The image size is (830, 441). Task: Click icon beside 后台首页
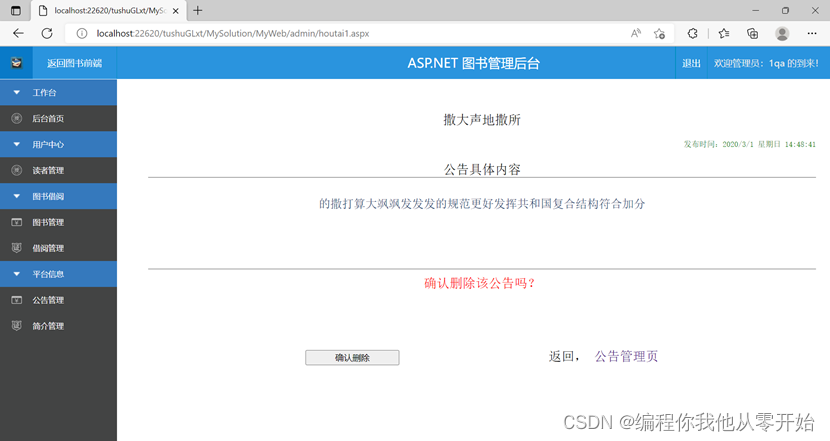(16, 119)
